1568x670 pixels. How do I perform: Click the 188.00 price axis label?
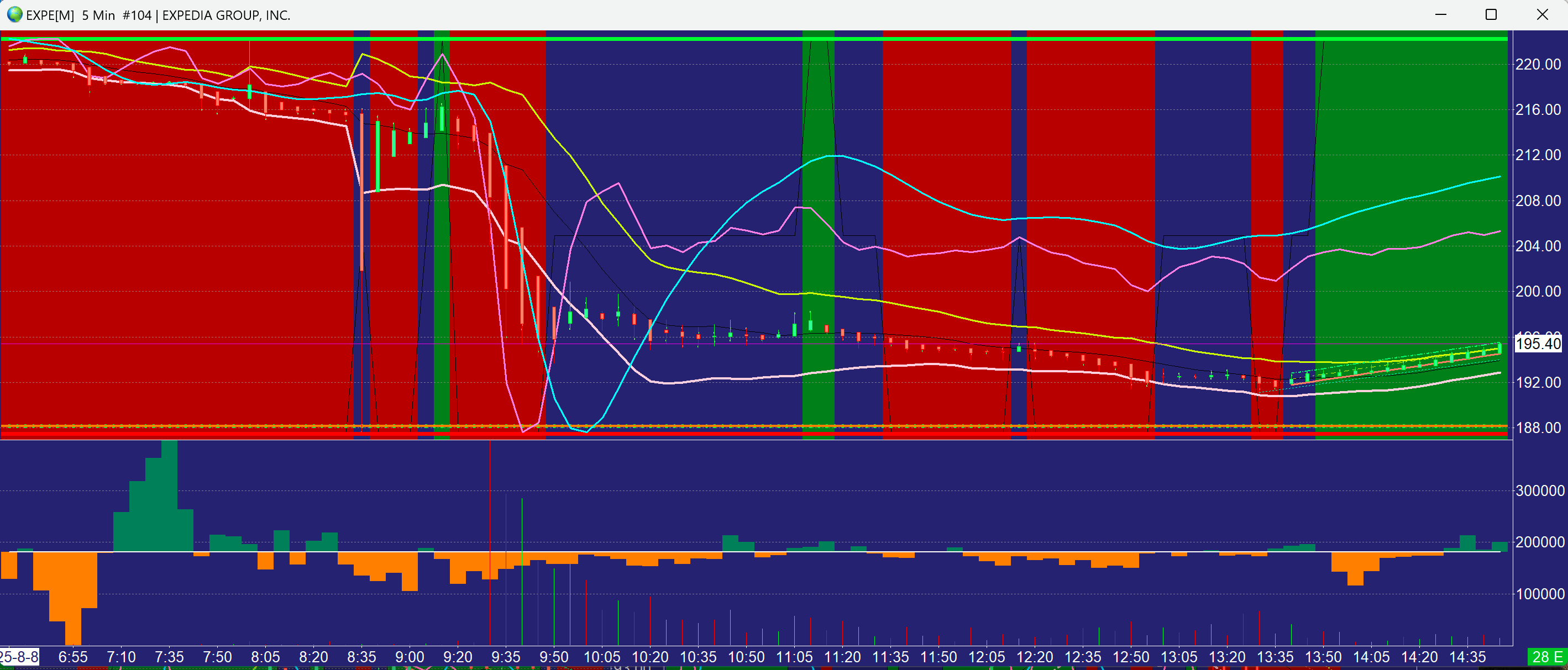[1538, 428]
